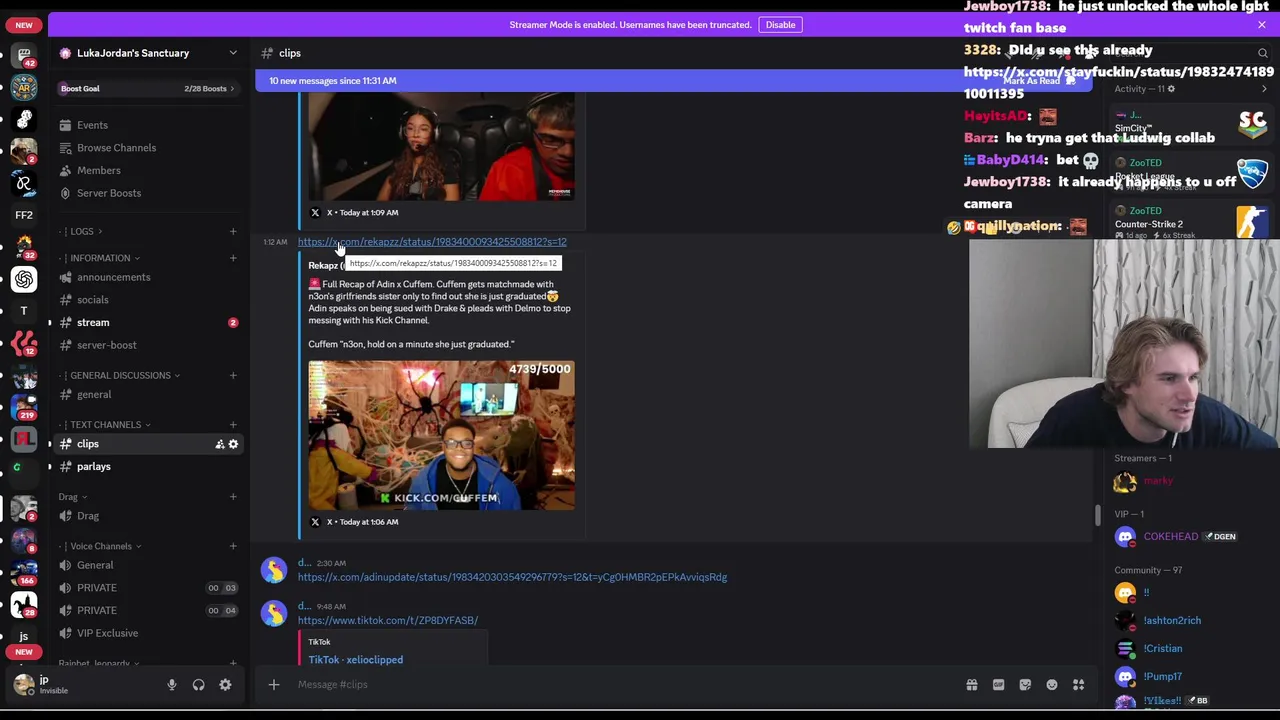This screenshot has height=720, width=1280.
Task: Open the top embed video thumbnail
Action: tap(441, 148)
